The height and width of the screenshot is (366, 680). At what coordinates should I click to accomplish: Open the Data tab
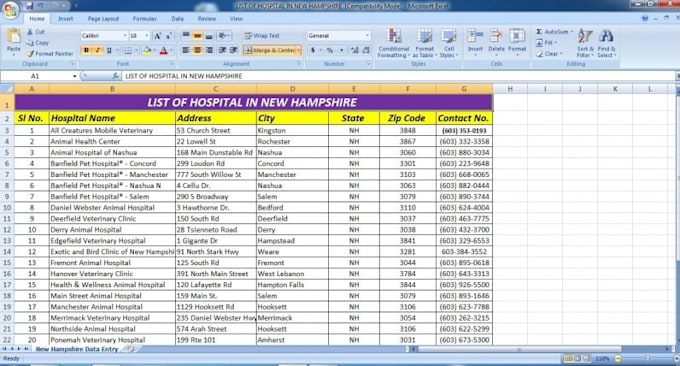[177, 19]
